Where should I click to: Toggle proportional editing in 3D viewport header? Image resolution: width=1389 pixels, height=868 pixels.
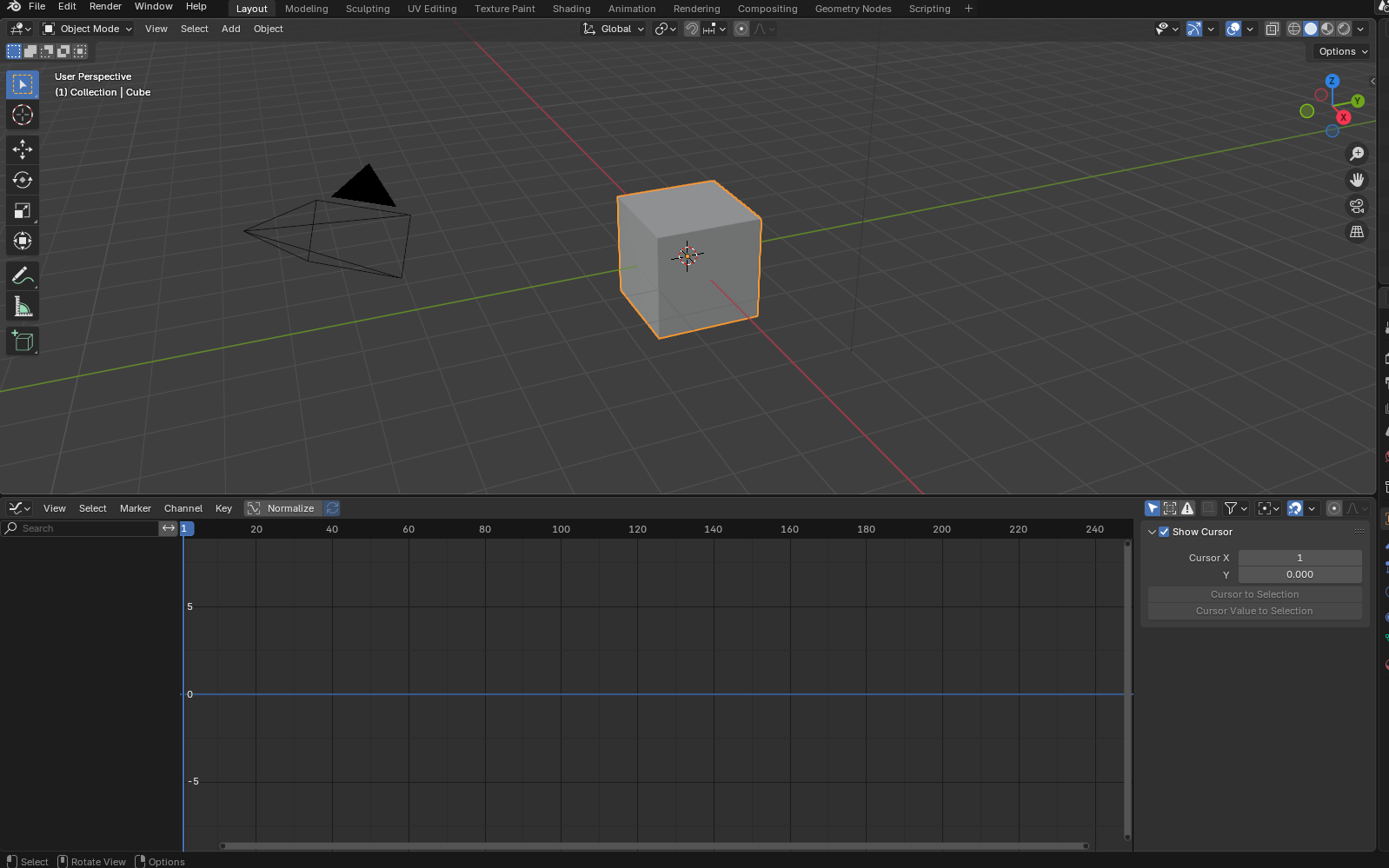[x=741, y=29]
